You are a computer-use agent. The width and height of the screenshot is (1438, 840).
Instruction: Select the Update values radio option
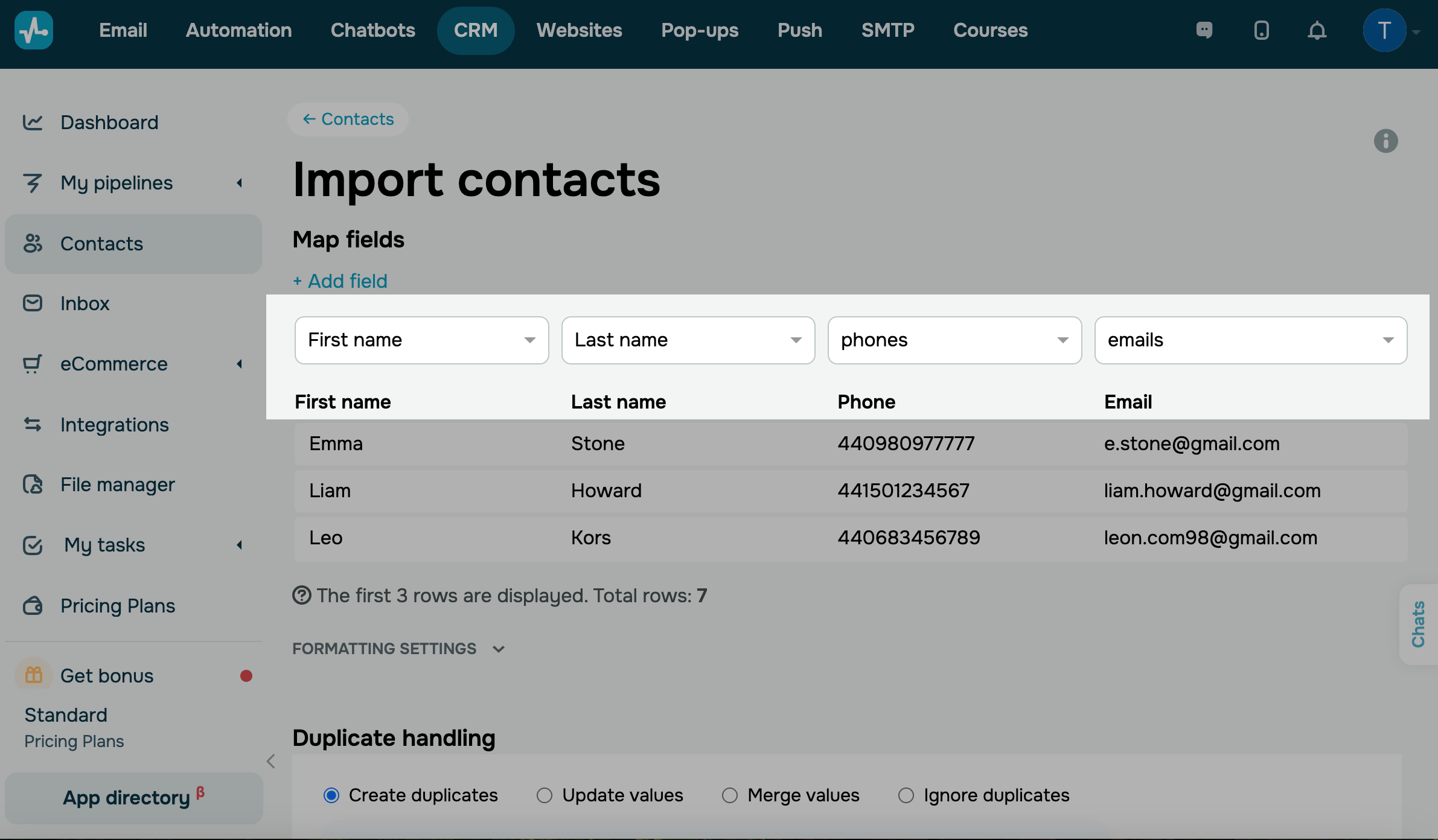545,795
